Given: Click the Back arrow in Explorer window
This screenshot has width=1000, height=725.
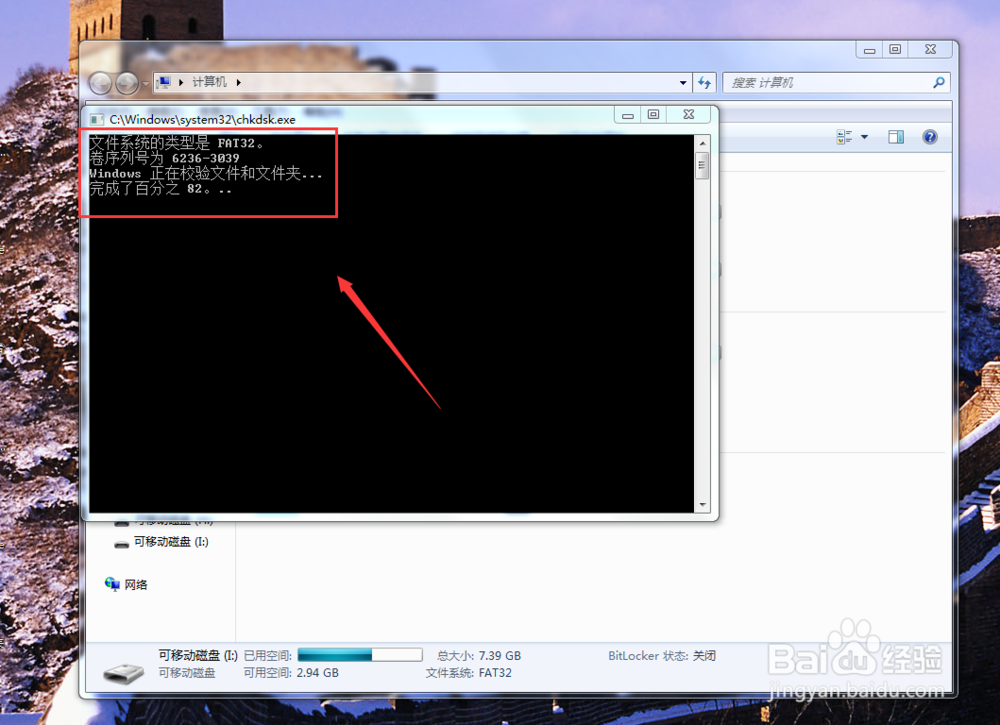Looking at the screenshot, I should 100,83.
